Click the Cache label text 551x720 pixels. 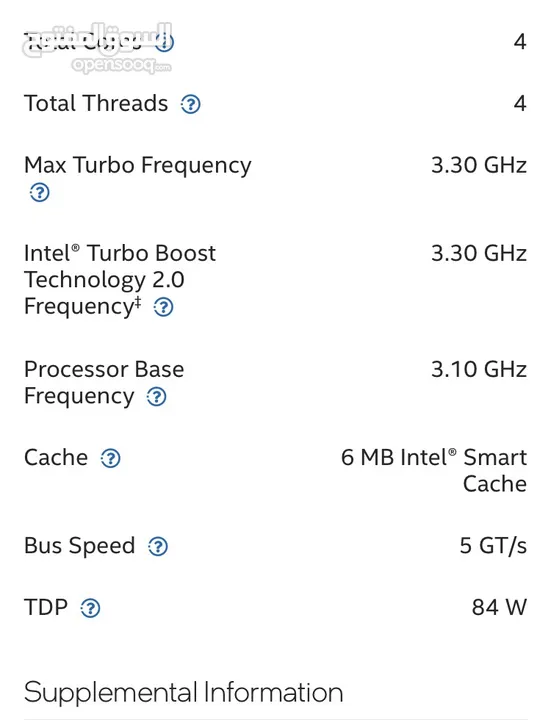point(56,457)
